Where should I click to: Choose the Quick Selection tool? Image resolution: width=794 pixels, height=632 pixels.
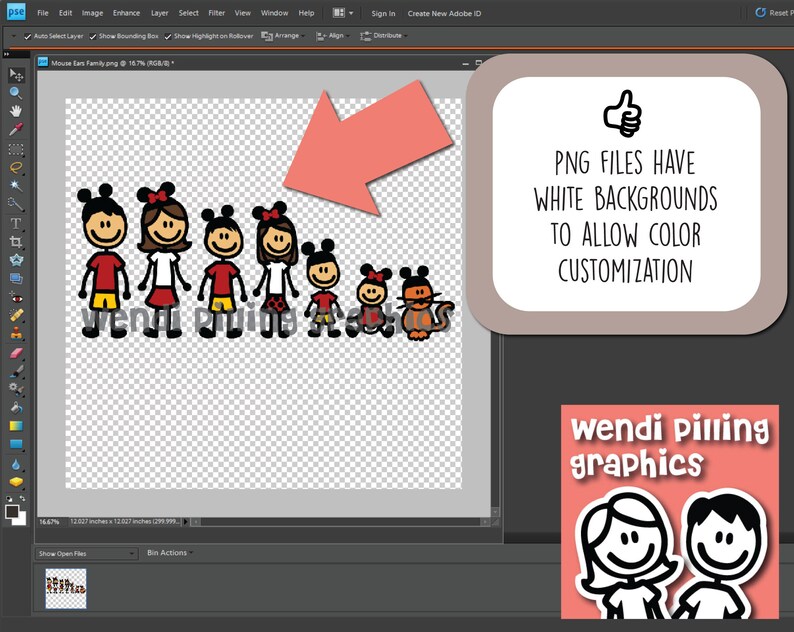[16, 204]
